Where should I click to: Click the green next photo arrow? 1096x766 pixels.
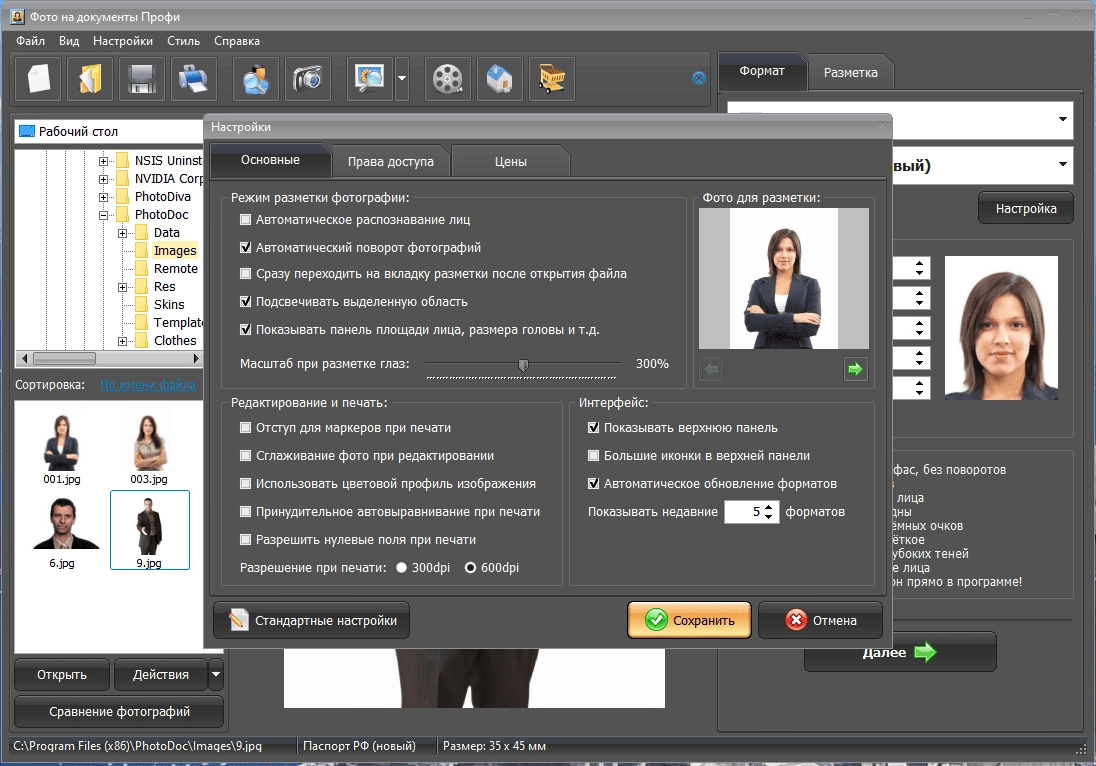[855, 369]
